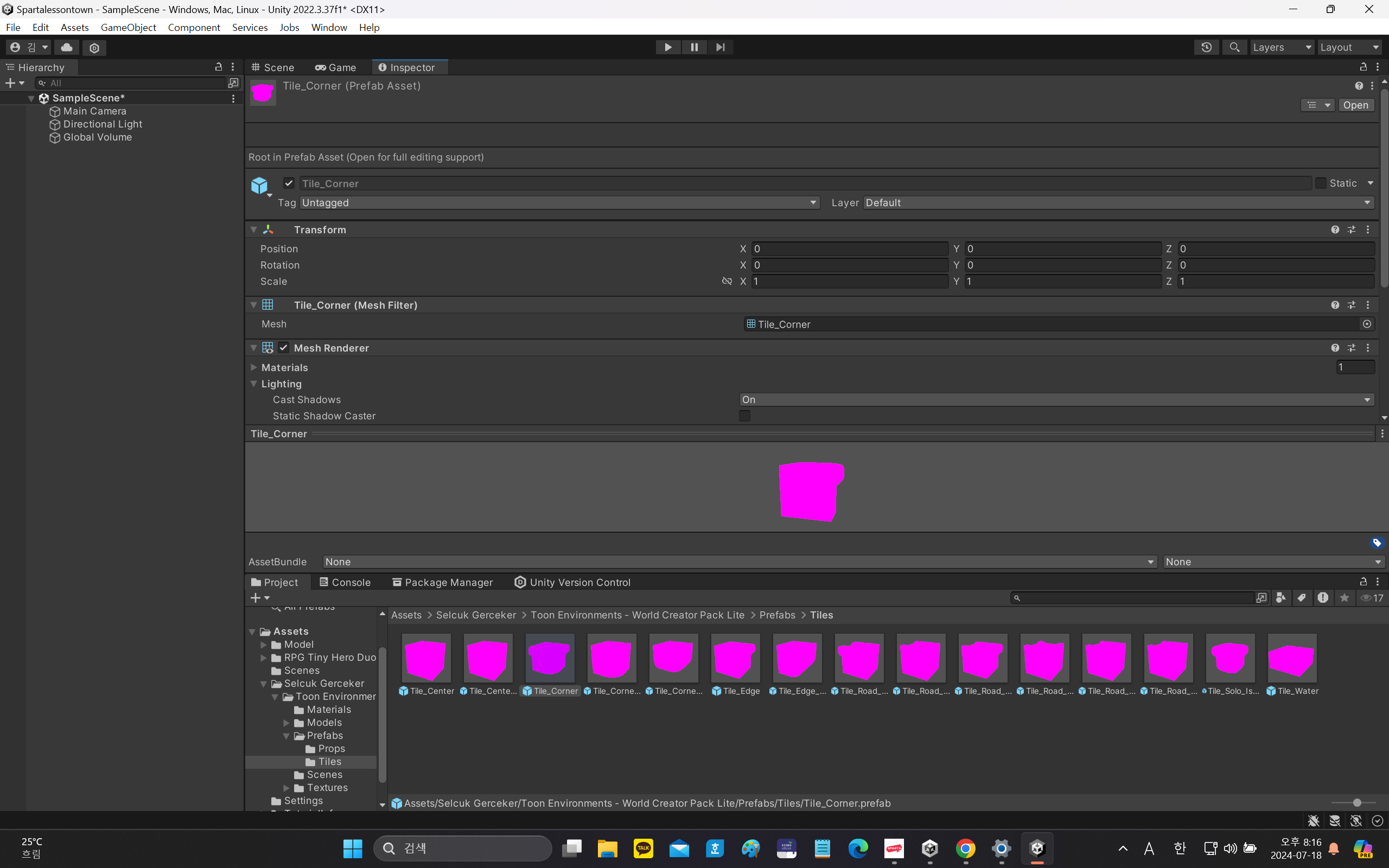
Task: Switch to the Scene tab
Action: (x=273, y=67)
